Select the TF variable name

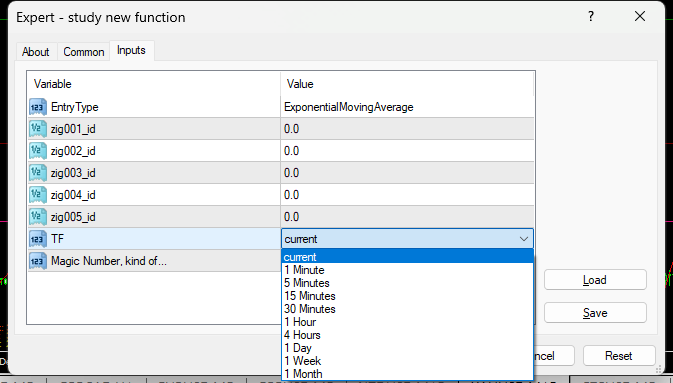click(57, 239)
